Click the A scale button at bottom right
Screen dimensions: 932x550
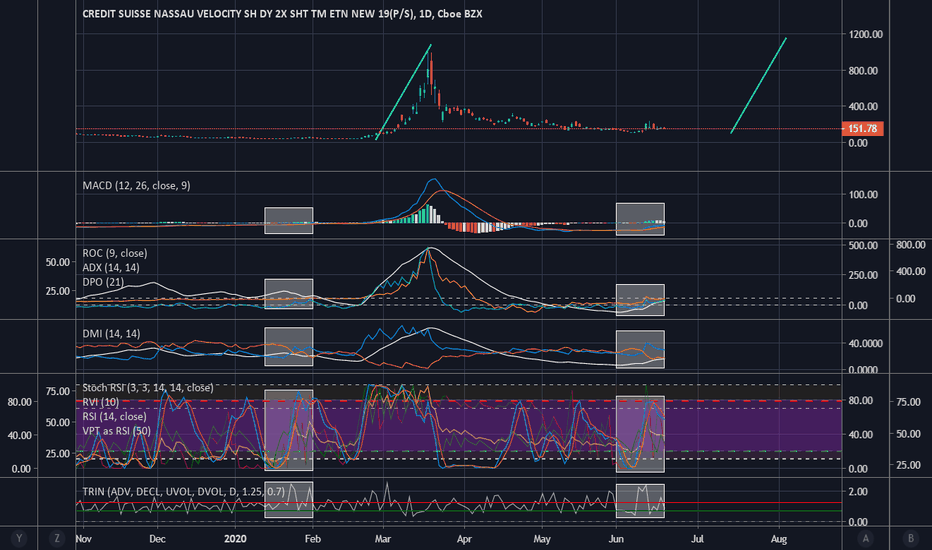tap(865, 538)
